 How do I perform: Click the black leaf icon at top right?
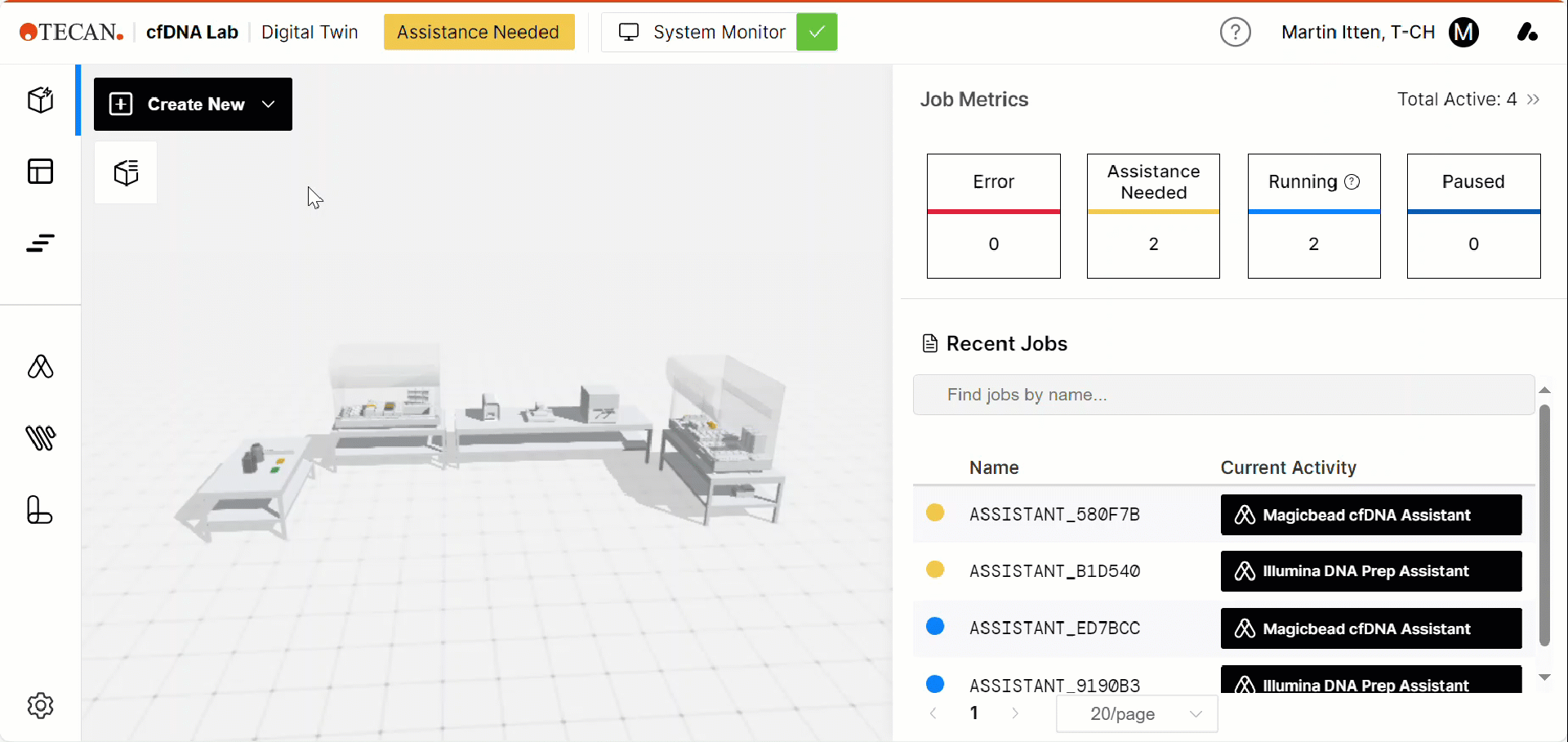tap(1527, 32)
